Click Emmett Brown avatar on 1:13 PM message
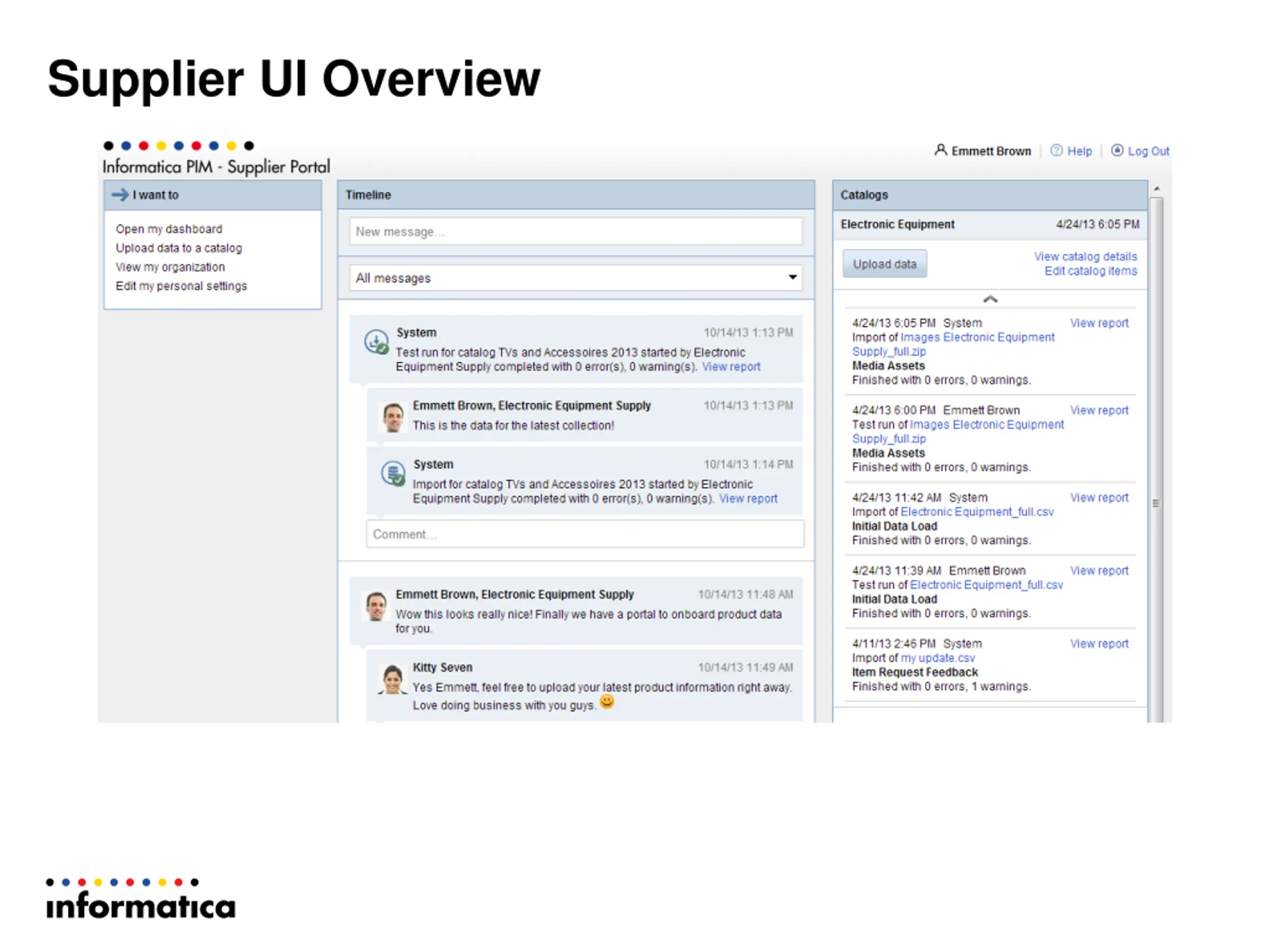This screenshot has height=952, width=1270. (393, 417)
